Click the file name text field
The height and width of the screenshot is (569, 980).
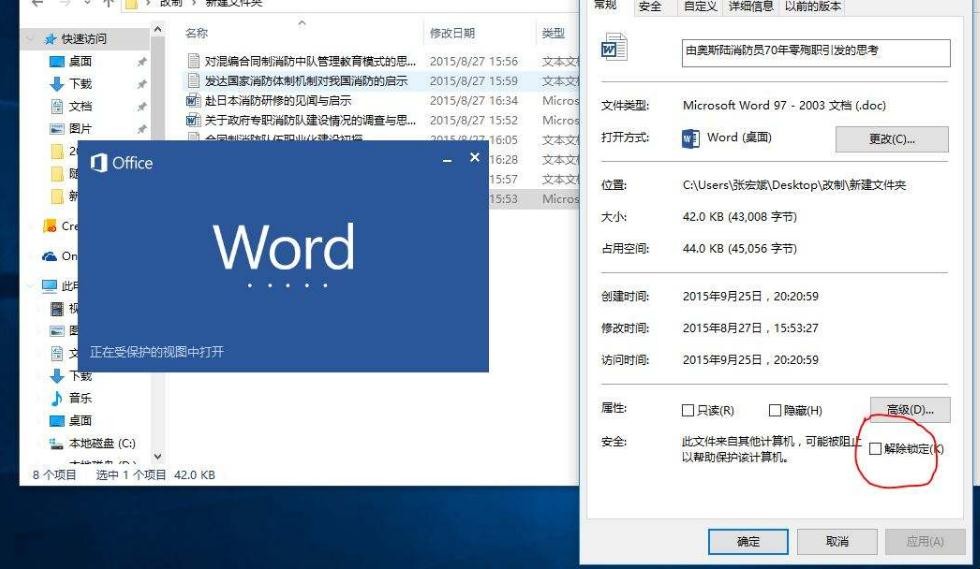[815, 51]
